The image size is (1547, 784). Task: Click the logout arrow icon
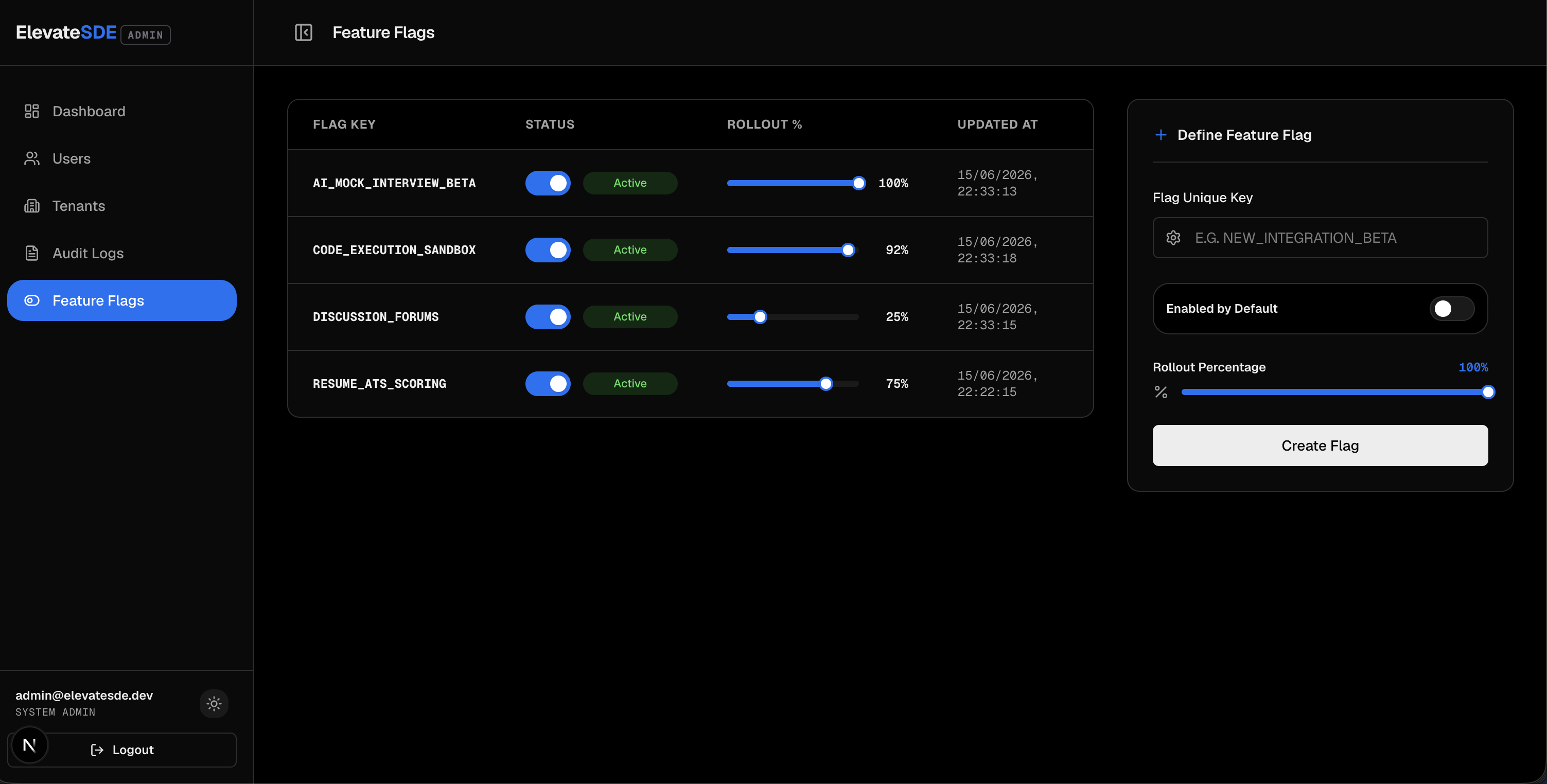coord(97,750)
